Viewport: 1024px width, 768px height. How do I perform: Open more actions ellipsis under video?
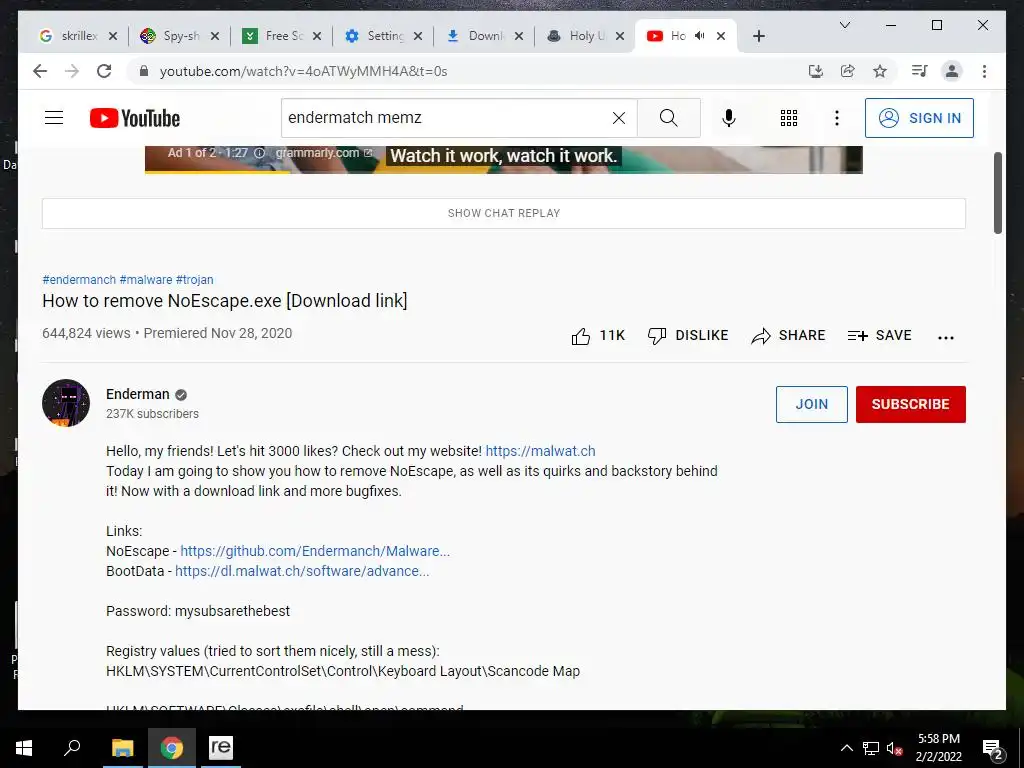pyautogui.click(x=946, y=338)
